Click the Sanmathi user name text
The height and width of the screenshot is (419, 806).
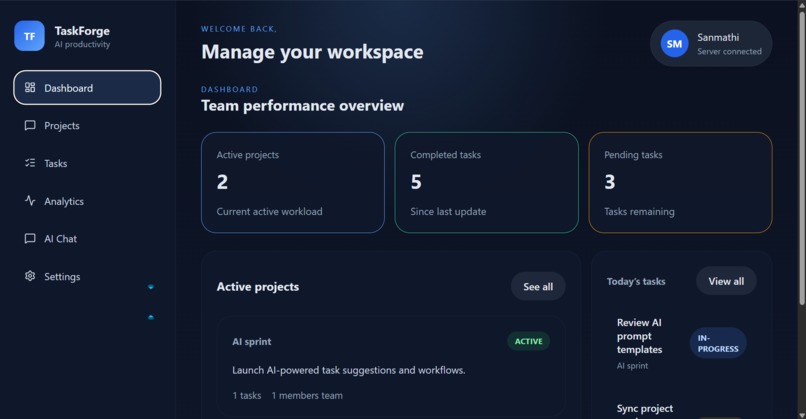click(718, 37)
